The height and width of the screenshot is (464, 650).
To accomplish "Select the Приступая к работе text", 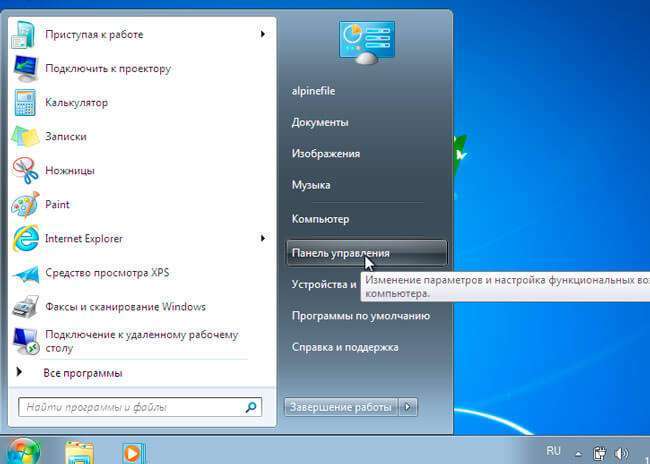I will 94,34.
